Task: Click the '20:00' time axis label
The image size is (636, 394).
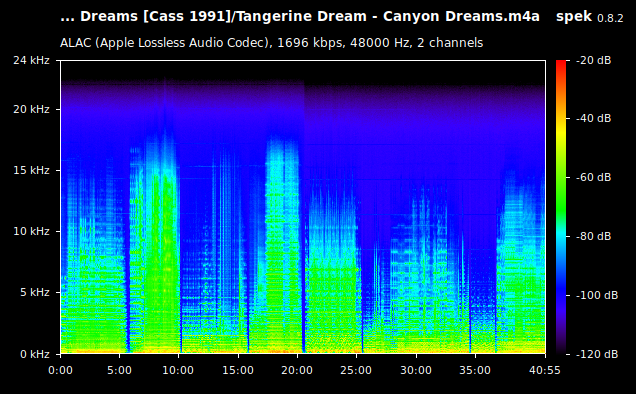Action: 297,370
